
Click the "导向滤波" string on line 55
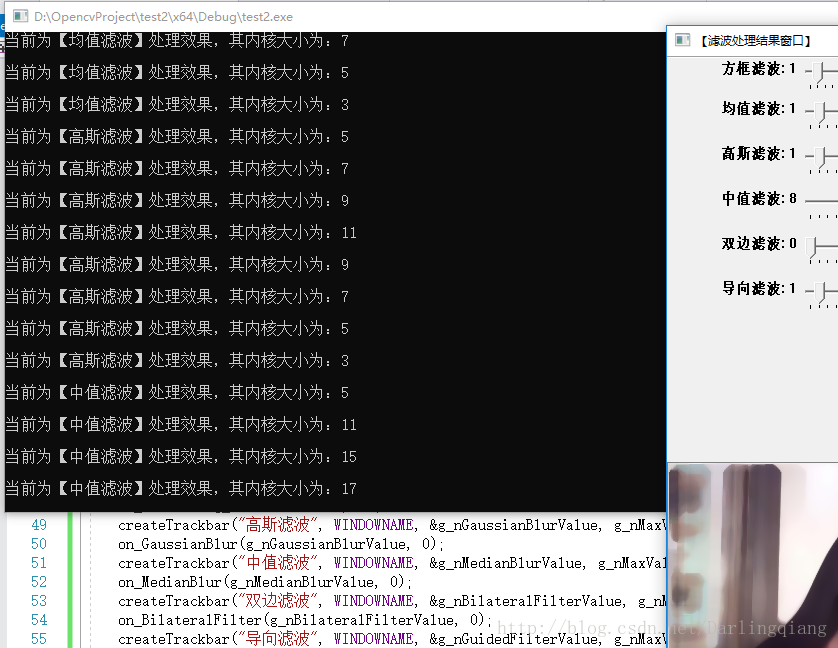278,639
